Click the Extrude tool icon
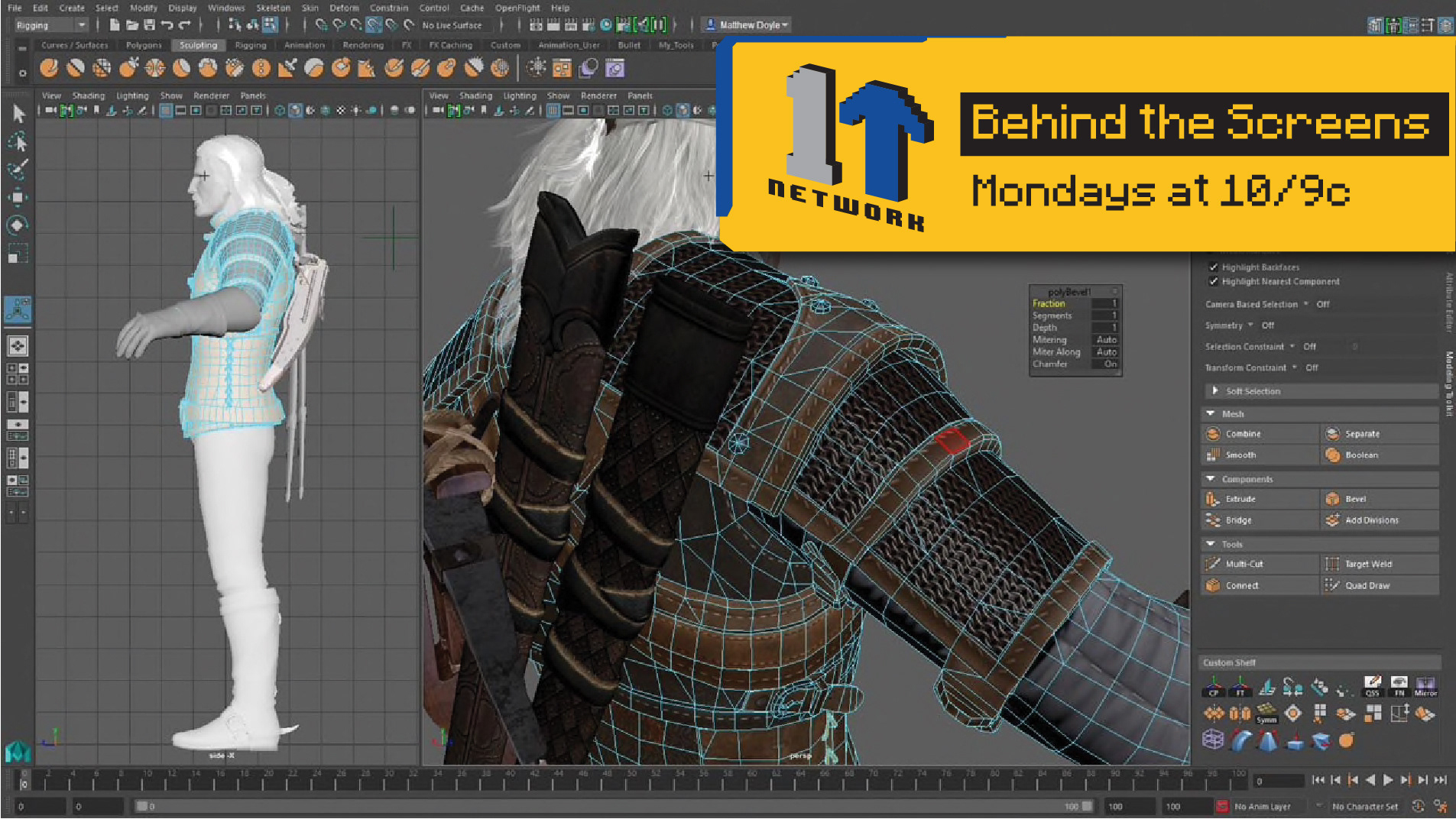This screenshot has height=819, width=1456. point(1213,499)
